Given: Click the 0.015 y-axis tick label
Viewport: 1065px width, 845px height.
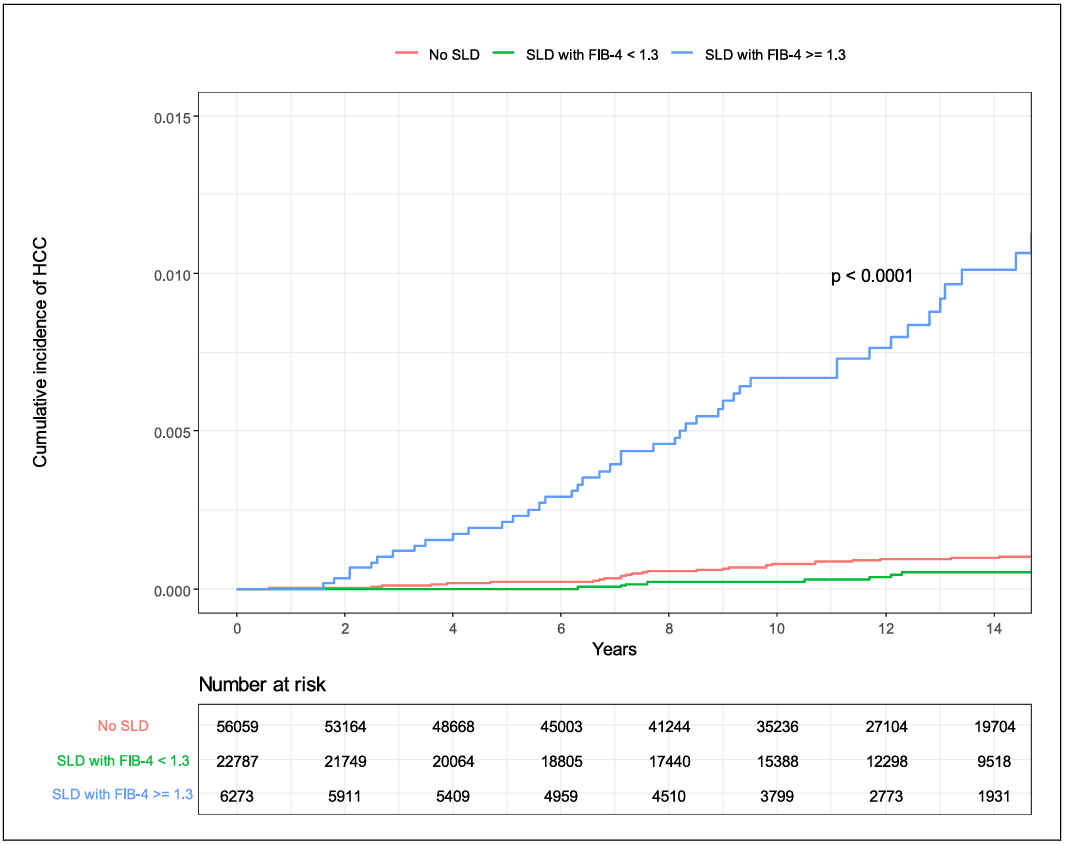Looking at the screenshot, I should point(176,117).
